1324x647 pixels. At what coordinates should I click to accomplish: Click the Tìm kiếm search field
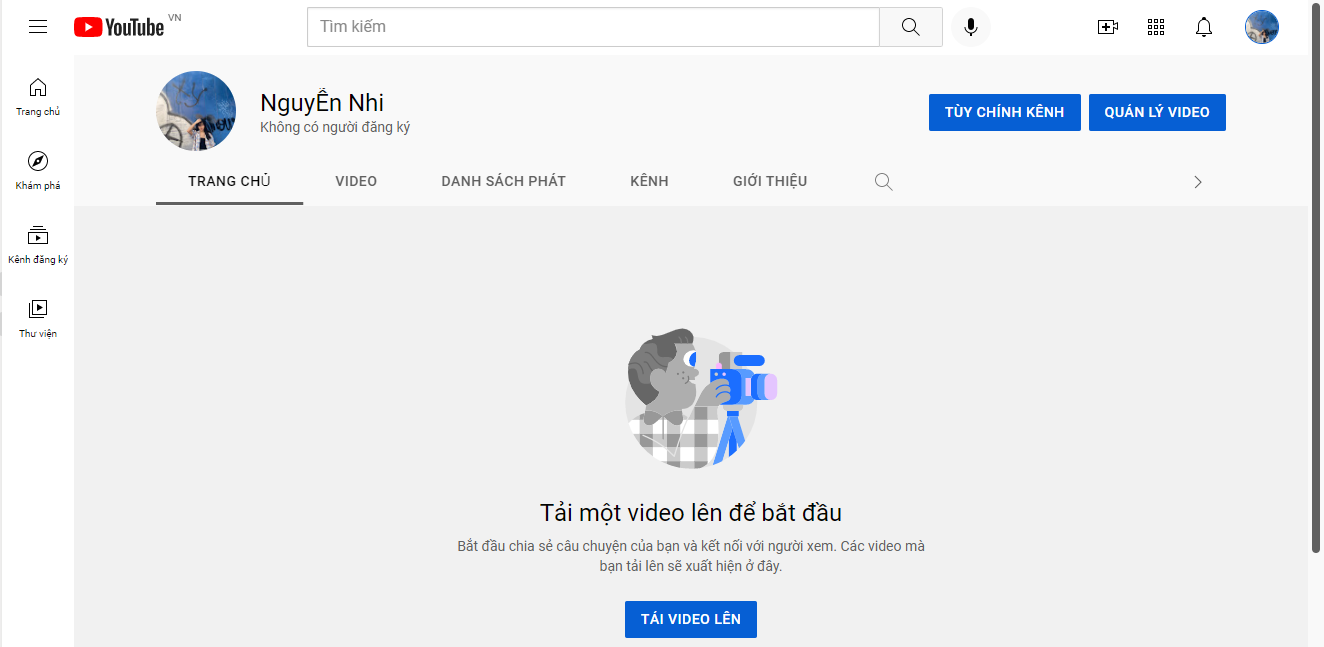[593, 27]
